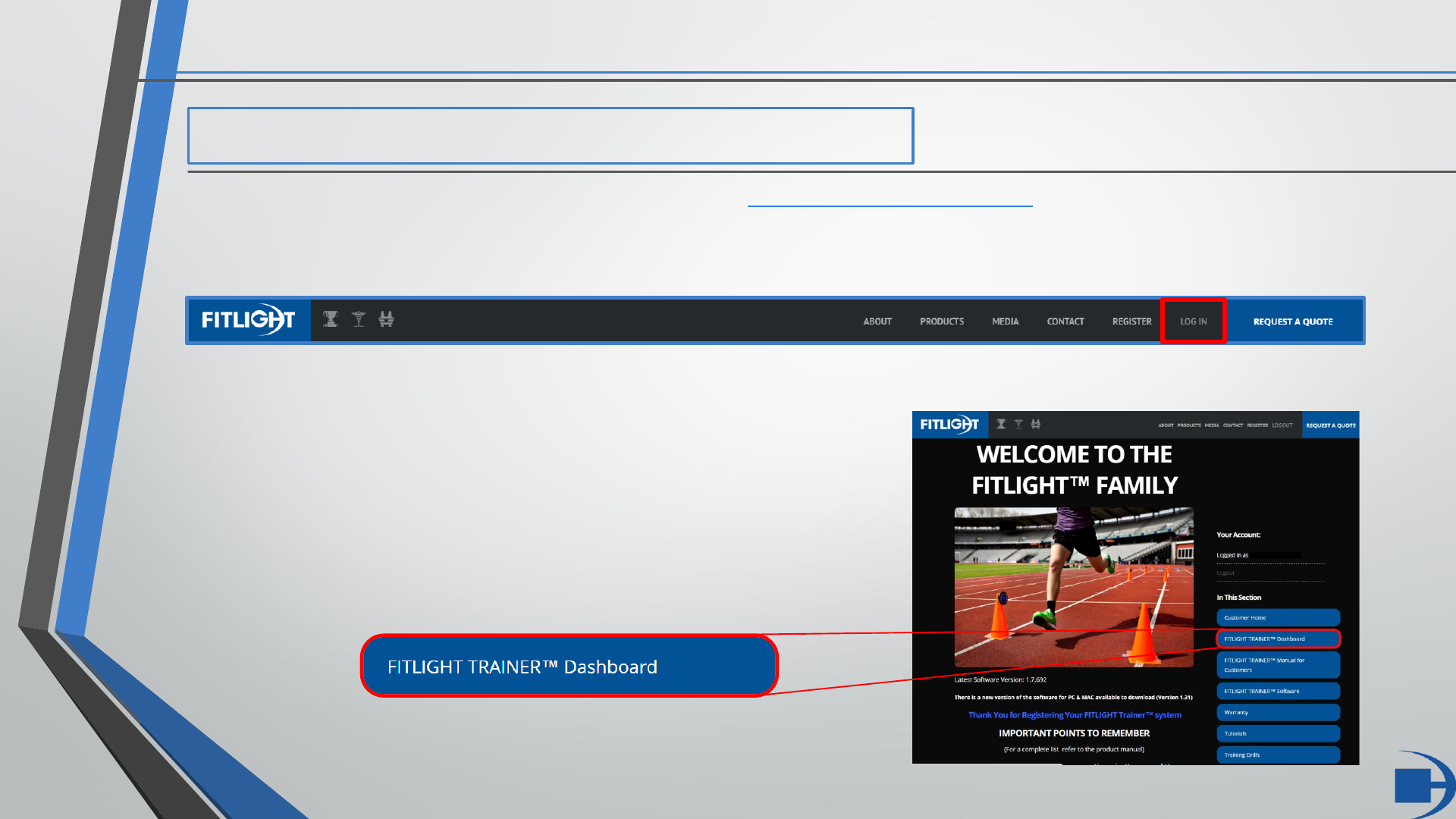This screenshot has height=819, width=1456.
Task: Open the Warranty sidebar button
Action: click(x=1278, y=712)
